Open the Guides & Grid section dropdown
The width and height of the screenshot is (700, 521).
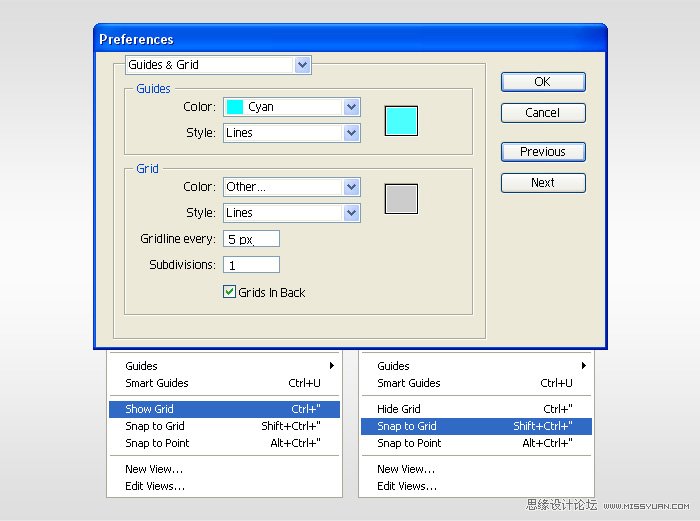303,65
